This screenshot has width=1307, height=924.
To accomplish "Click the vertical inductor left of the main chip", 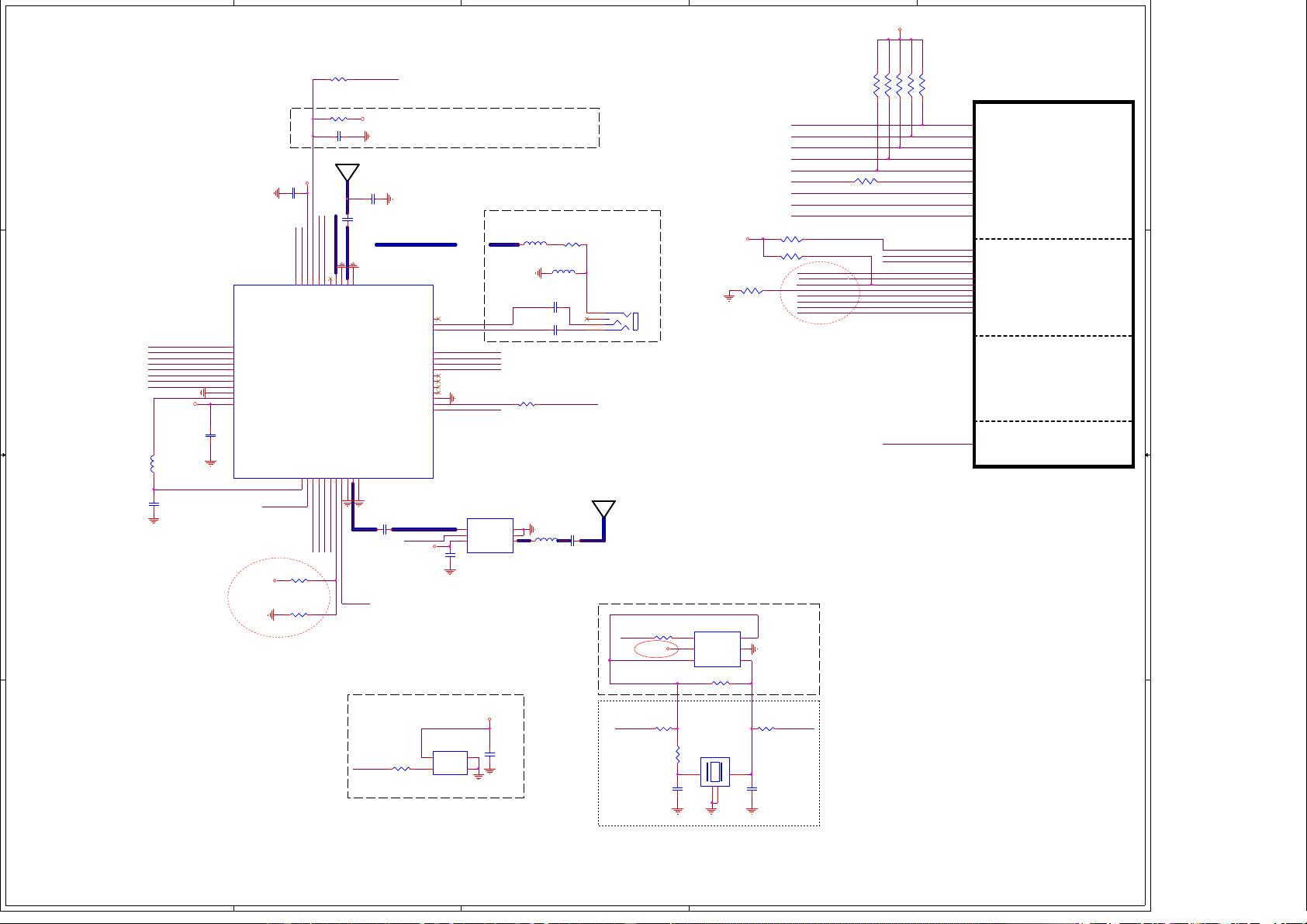I will (x=153, y=464).
